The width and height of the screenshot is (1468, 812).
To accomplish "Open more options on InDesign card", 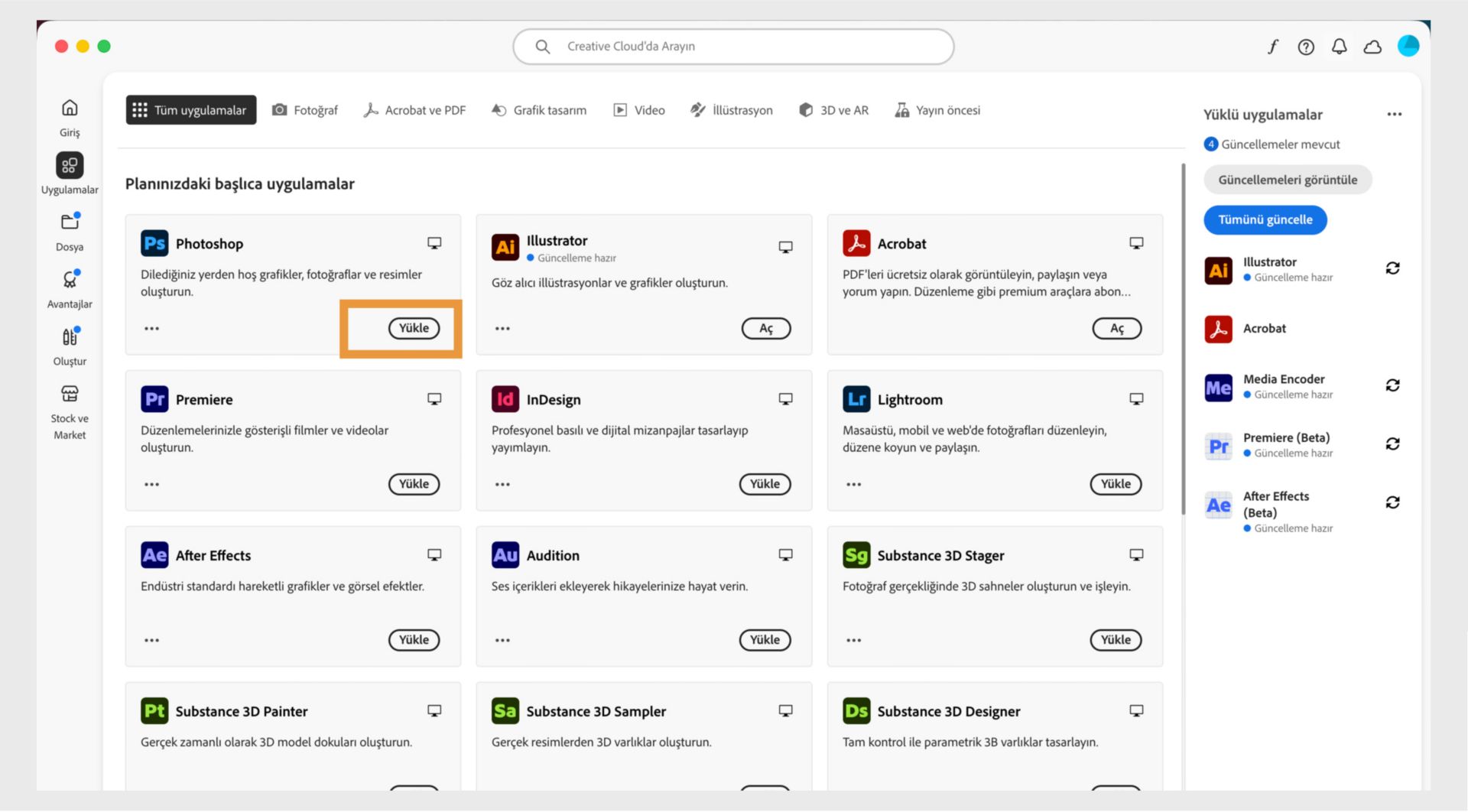I will click(x=502, y=485).
